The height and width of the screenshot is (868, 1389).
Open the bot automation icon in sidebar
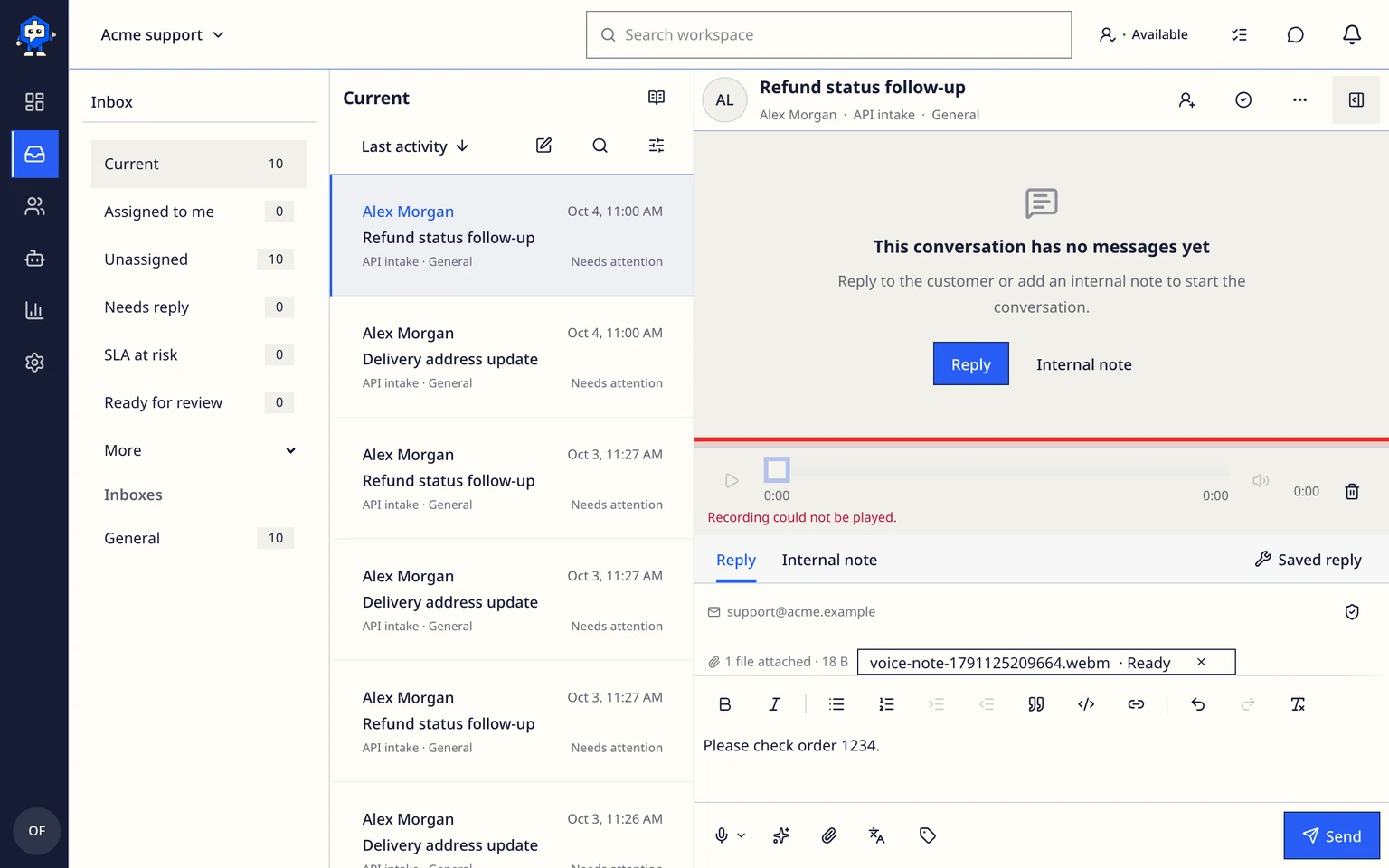[x=34, y=259]
